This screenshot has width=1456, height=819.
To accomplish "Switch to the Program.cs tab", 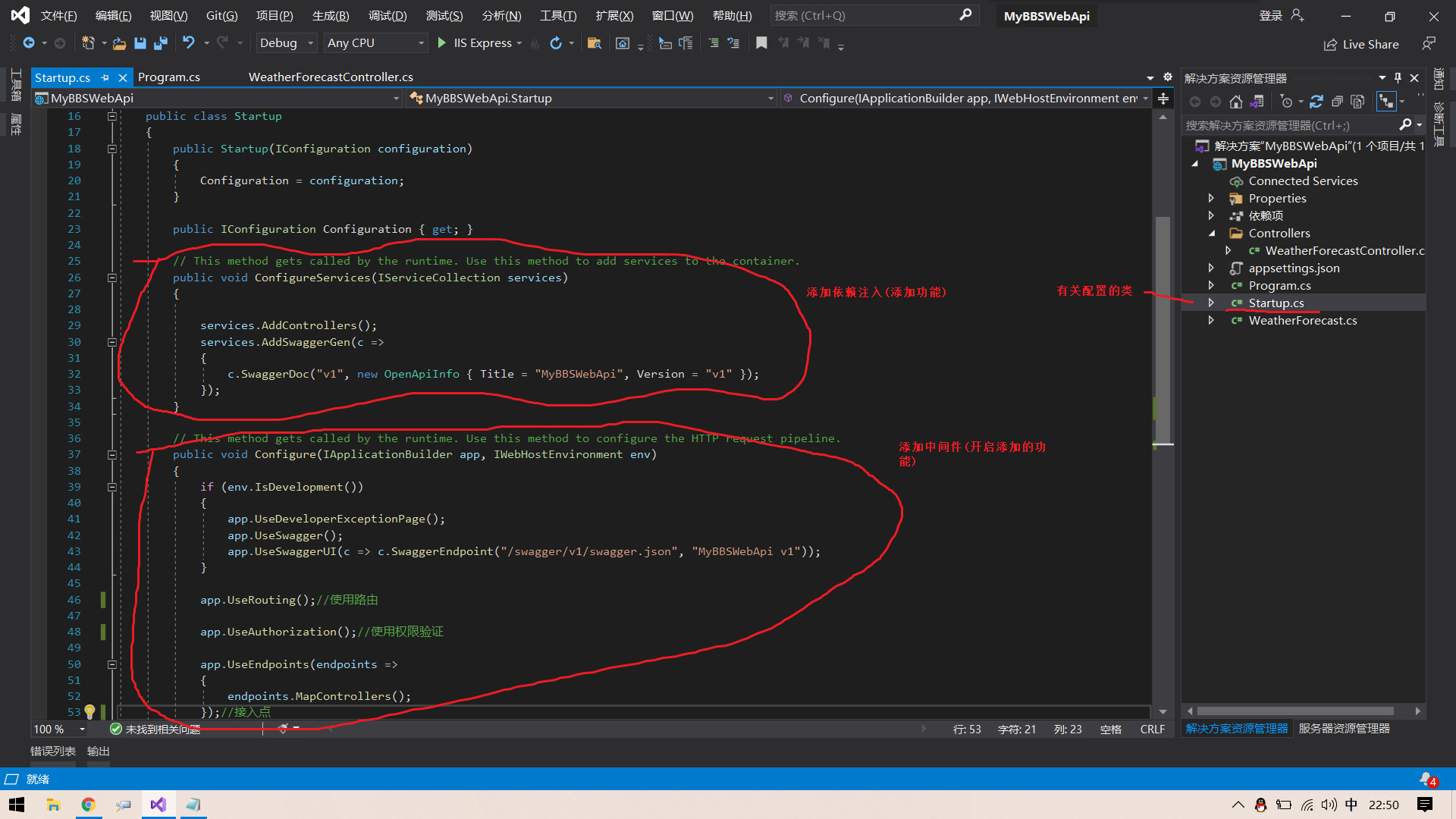I will pos(169,77).
